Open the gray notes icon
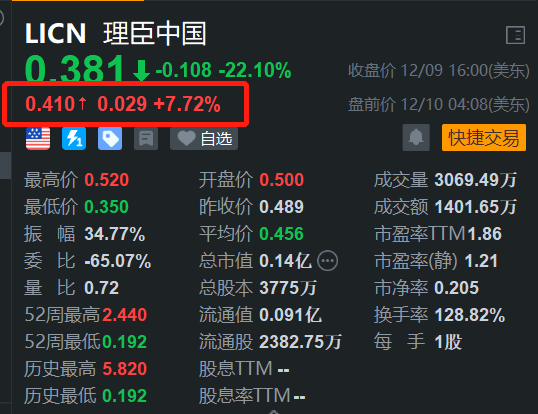Image resolution: width=538 pixels, height=414 pixels. pos(146,139)
